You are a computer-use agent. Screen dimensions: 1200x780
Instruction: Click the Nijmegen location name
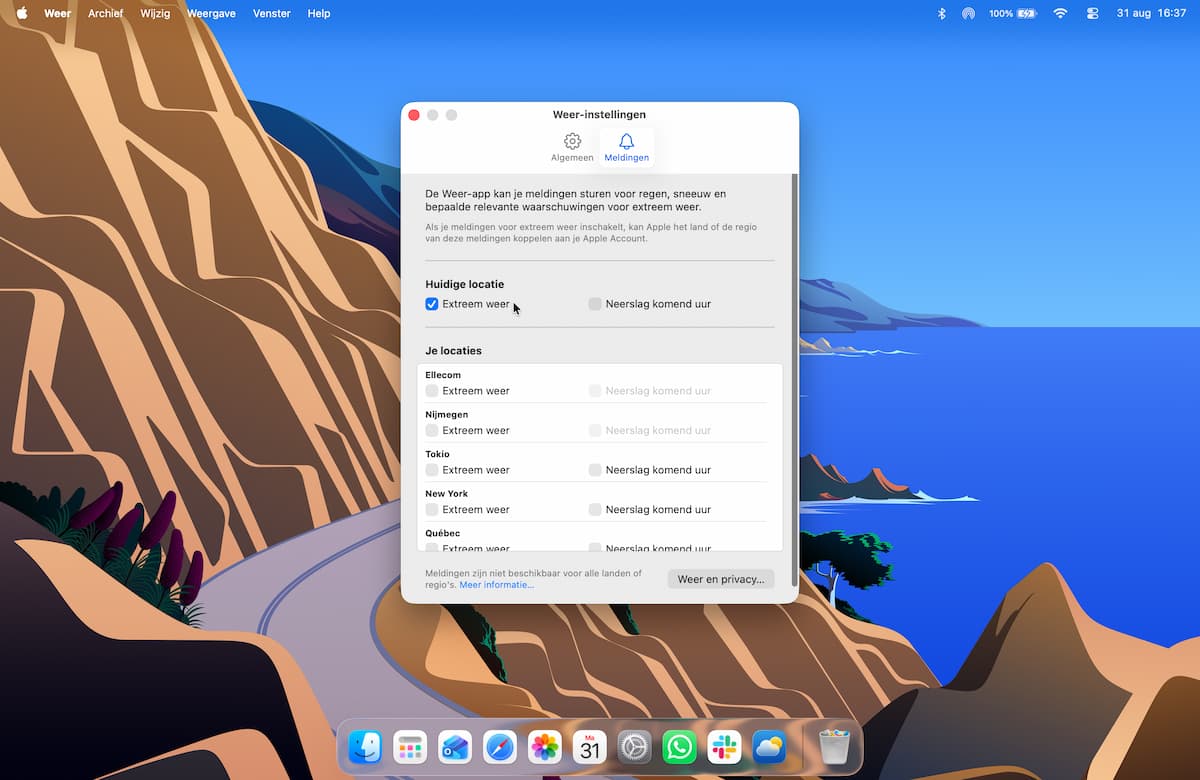[447, 414]
